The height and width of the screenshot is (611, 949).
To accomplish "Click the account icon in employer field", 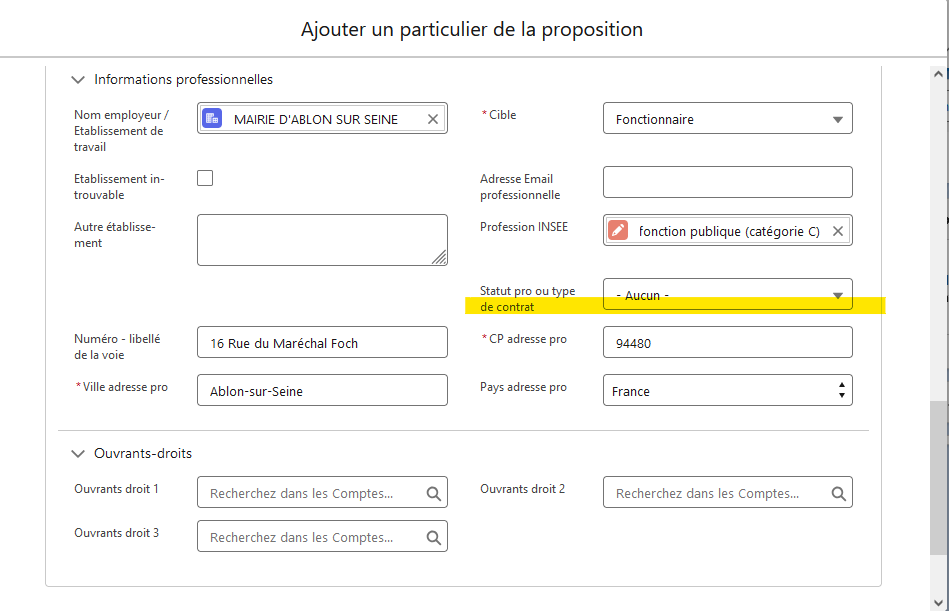I will click(x=212, y=119).
